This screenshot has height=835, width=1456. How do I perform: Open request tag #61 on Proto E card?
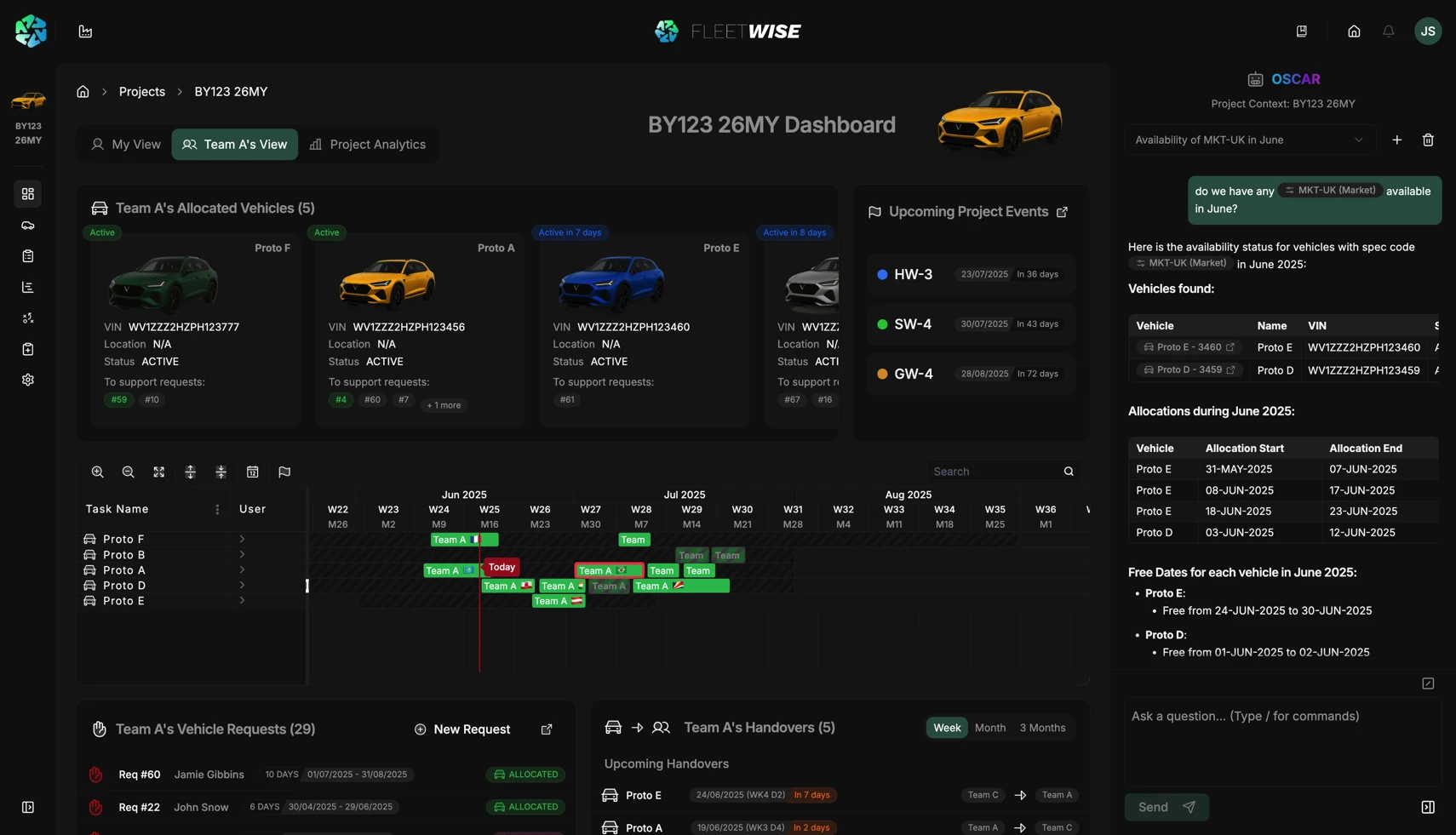pyautogui.click(x=567, y=399)
